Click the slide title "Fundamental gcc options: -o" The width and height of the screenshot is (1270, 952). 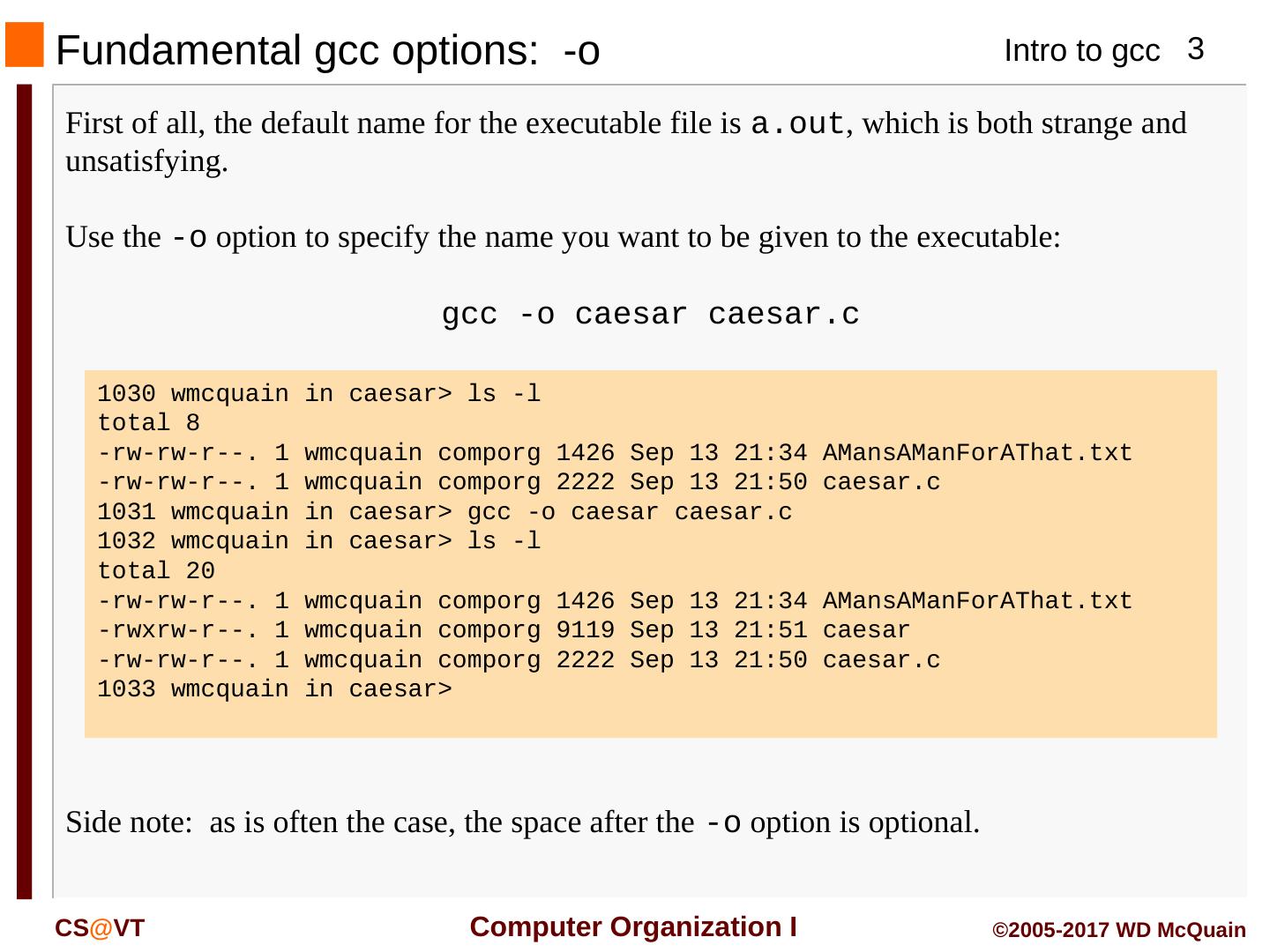coord(327,51)
